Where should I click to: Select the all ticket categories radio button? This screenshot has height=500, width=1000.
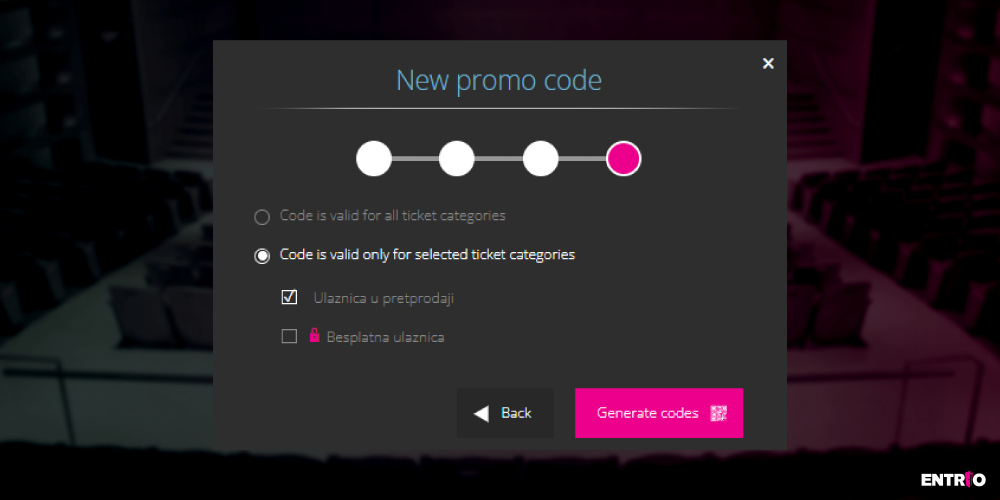coord(262,217)
